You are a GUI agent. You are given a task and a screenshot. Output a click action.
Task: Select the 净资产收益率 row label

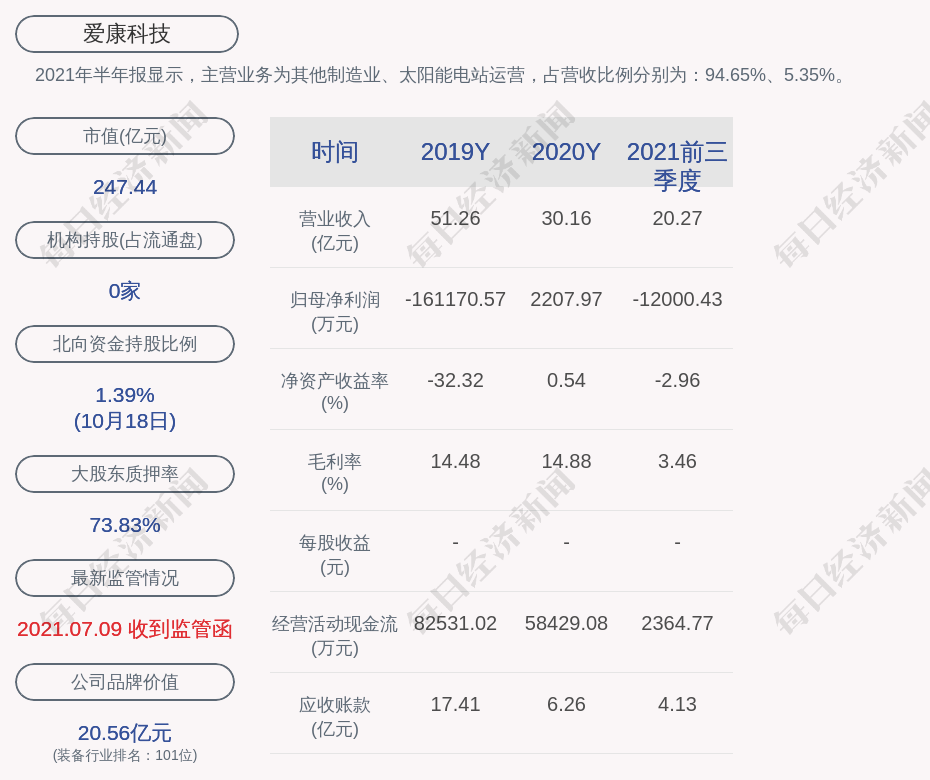(335, 392)
